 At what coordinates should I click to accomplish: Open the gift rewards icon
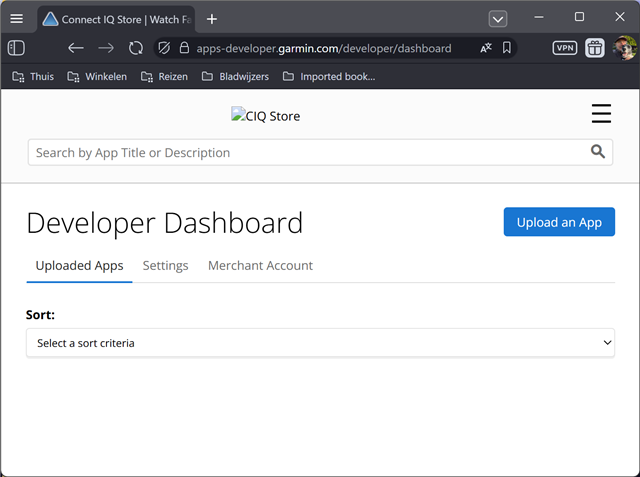(x=595, y=47)
